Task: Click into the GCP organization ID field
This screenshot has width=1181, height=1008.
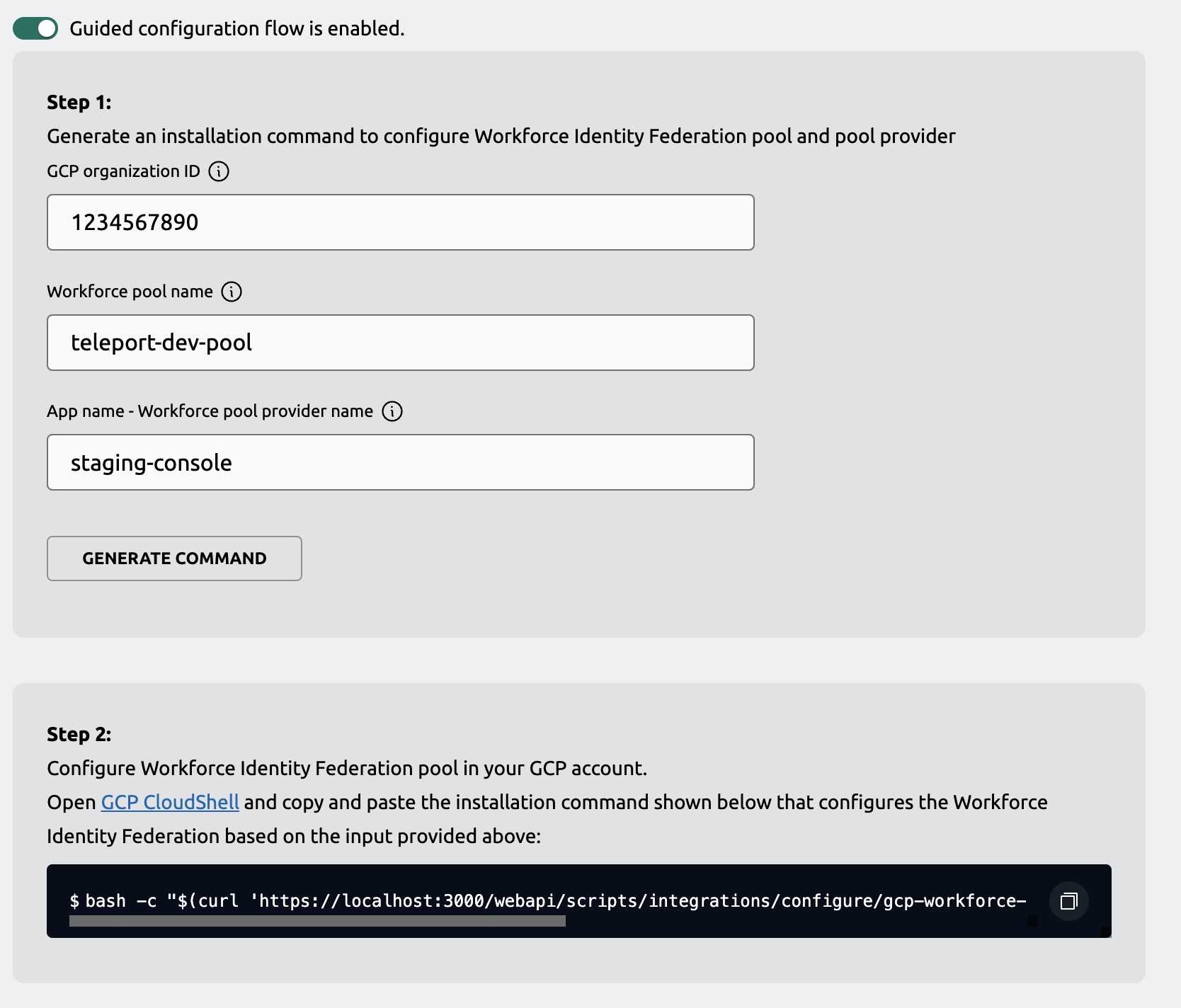Action: coord(400,222)
